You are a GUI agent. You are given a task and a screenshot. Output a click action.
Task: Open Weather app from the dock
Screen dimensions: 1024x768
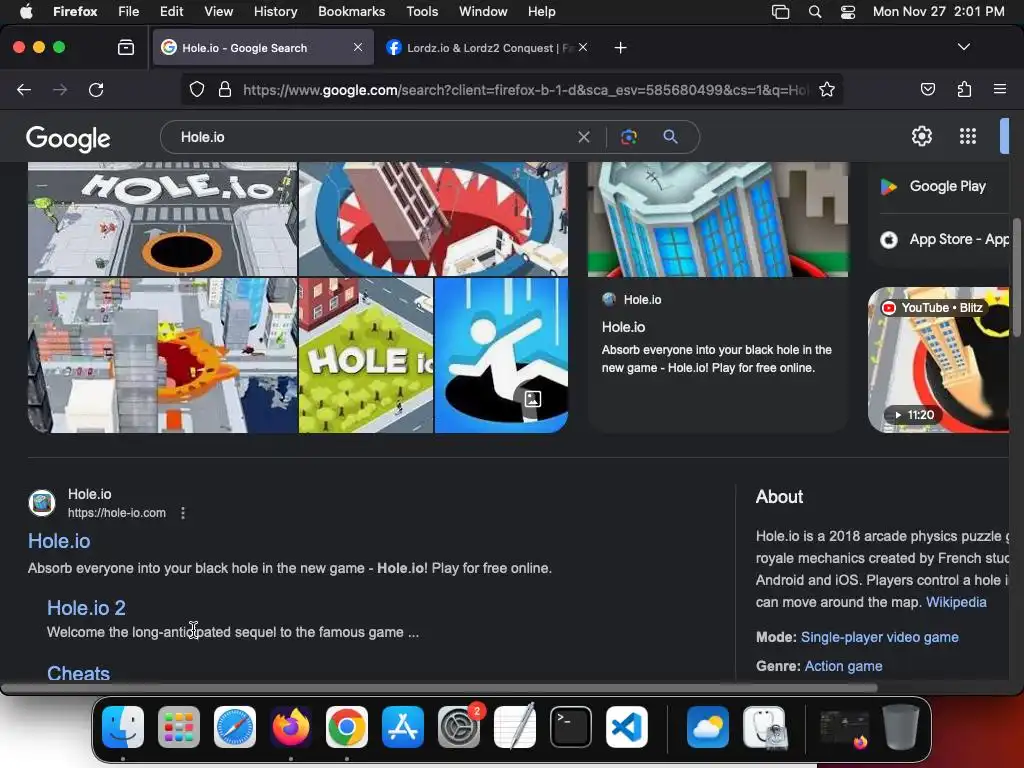[708, 727]
